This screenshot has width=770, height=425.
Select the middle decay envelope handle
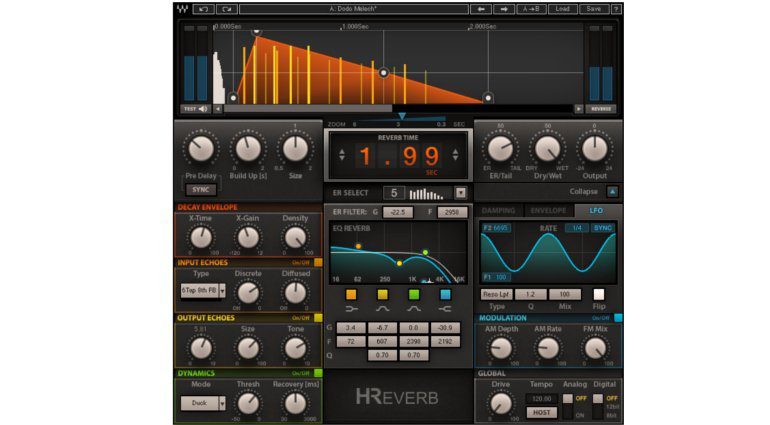(384, 73)
